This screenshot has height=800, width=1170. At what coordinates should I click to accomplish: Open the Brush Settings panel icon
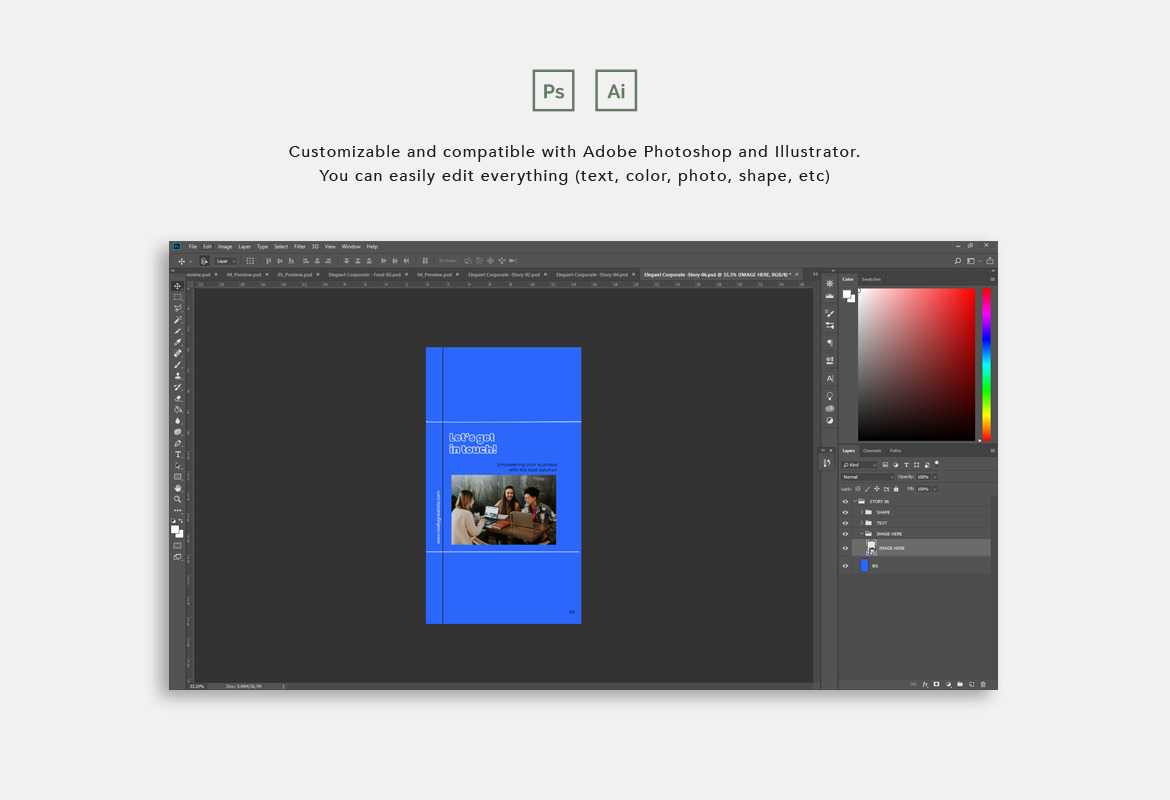click(x=830, y=313)
